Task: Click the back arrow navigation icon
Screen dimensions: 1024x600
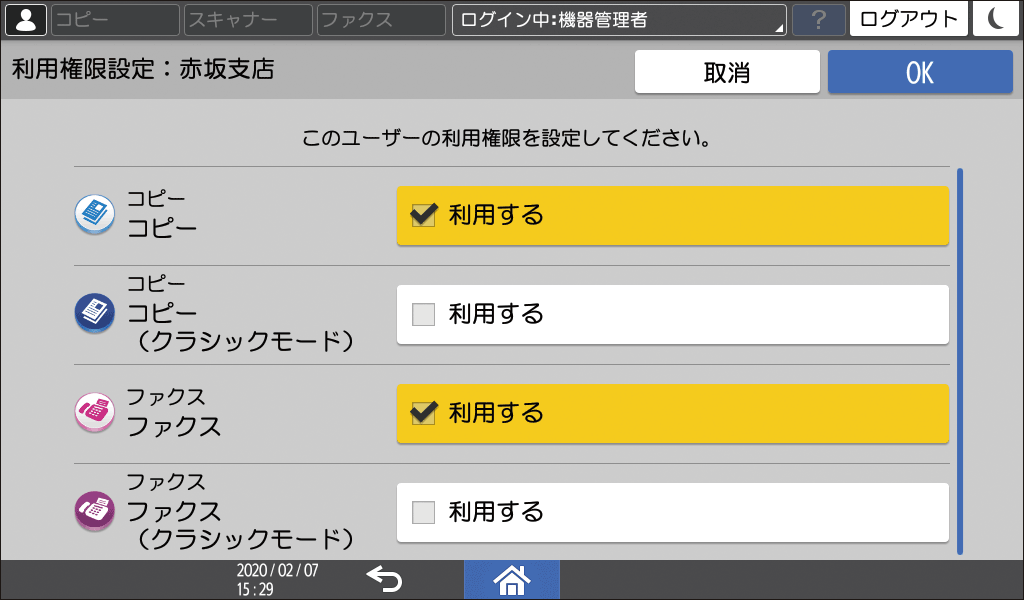Action: pyautogui.click(x=385, y=578)
